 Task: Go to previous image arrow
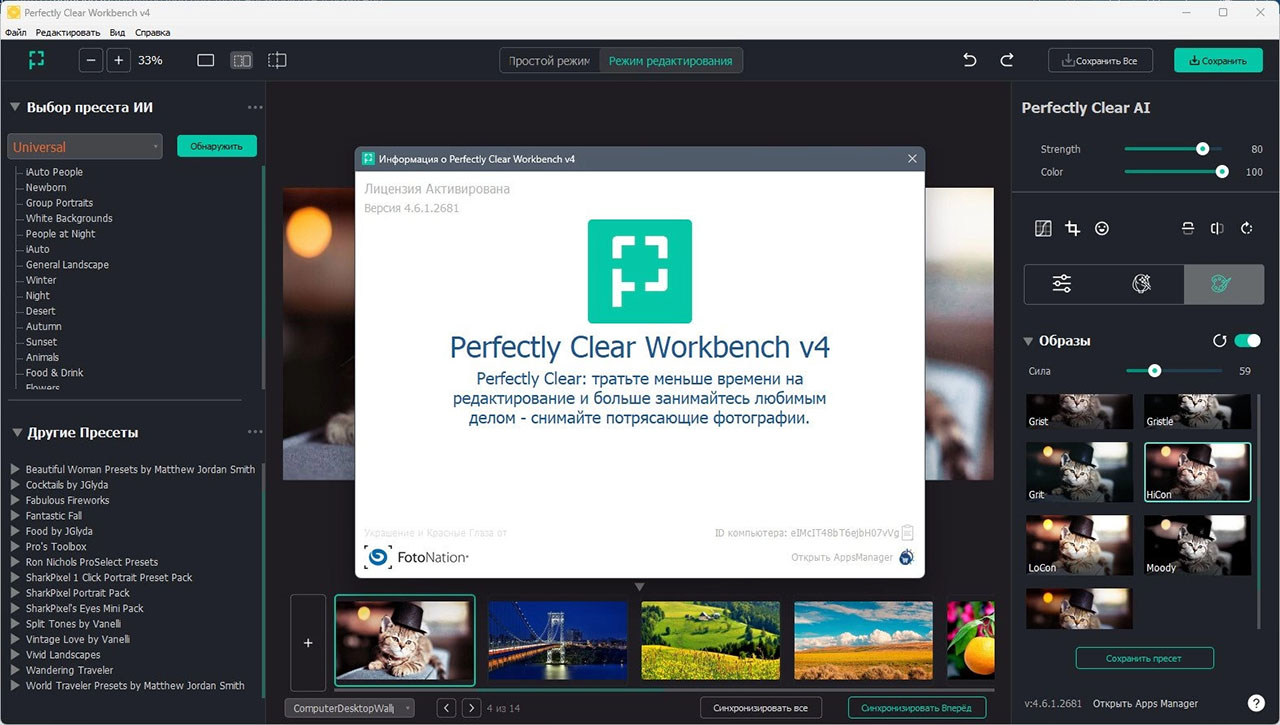447,708
